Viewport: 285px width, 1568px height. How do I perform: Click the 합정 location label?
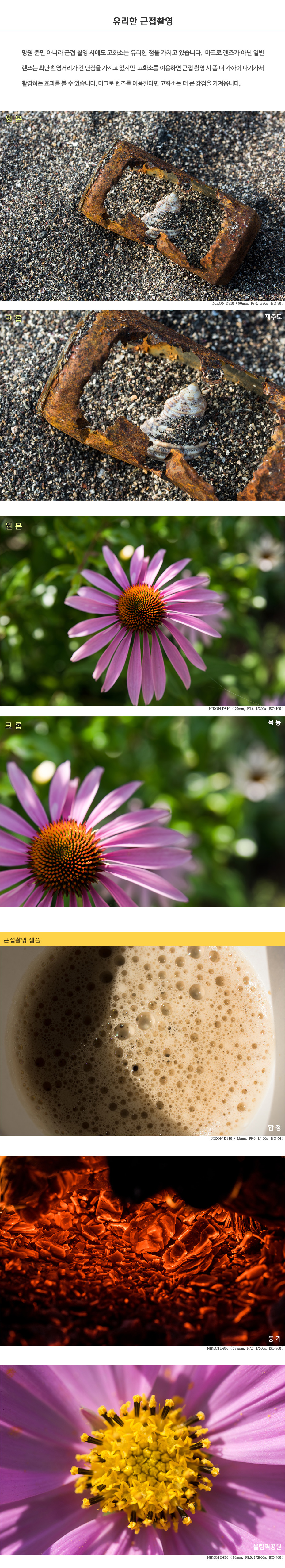pyautogui.click(x=275, y=1128)
